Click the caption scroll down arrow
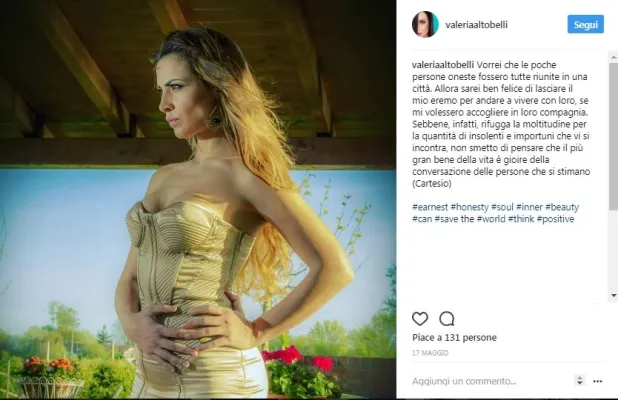 pyautogui.click(x=614, y=295)
